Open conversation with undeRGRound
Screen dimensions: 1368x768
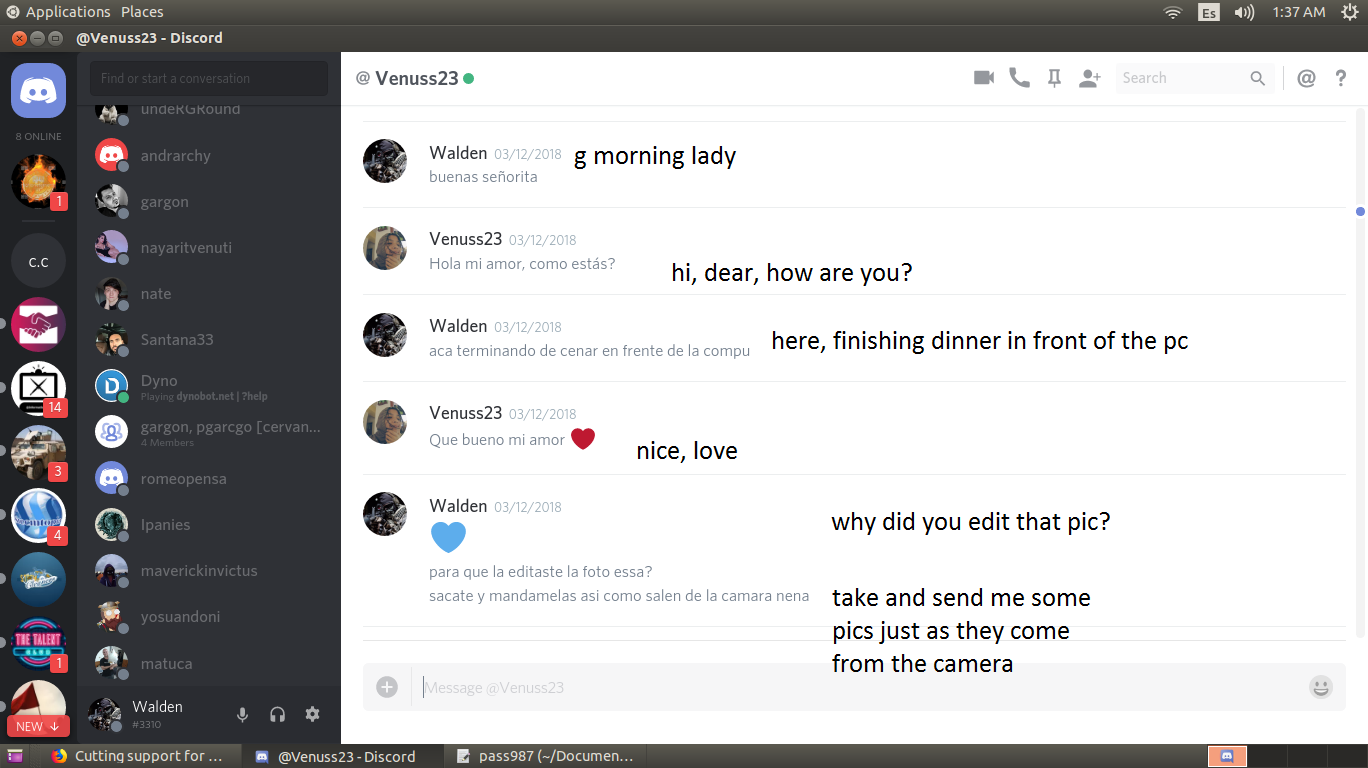tap(208, 113)
